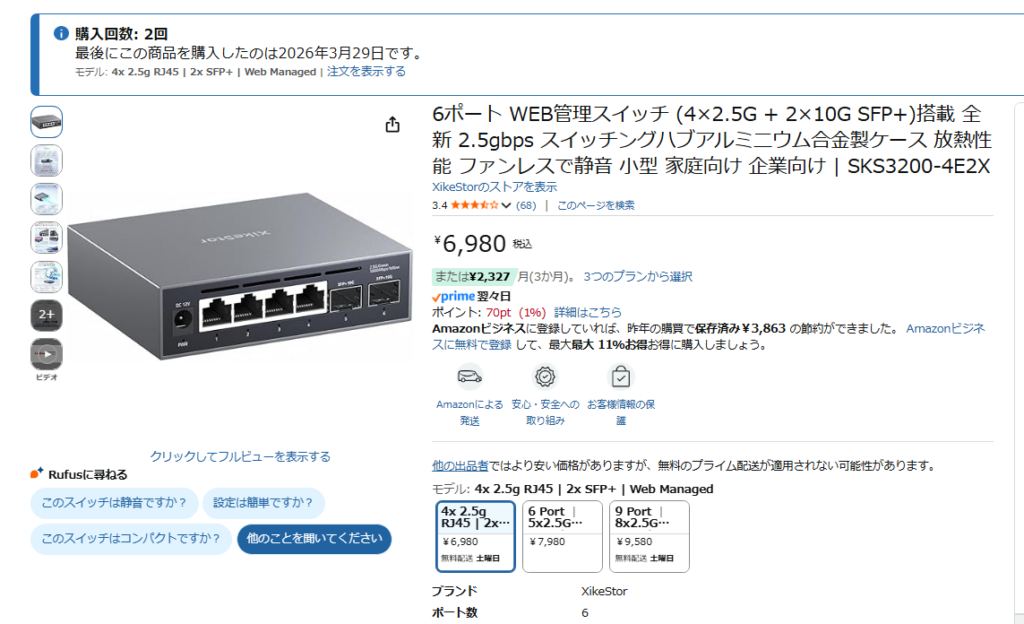Click the 安心・安全への取り組み badge icon
Image resolution: width=1024 pixels, height=624 pixels.
[x=545, y=377]
